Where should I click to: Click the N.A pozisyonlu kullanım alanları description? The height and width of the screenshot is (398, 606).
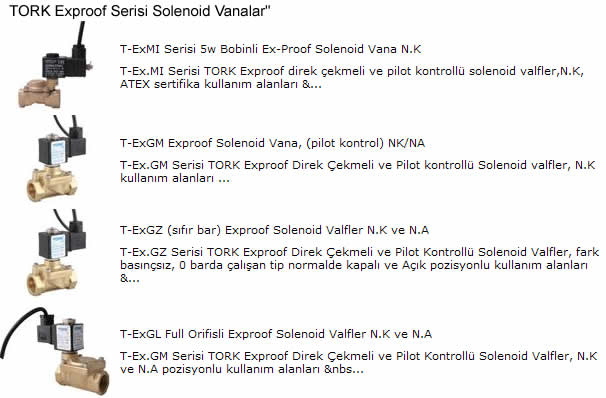tap(359, 362)
